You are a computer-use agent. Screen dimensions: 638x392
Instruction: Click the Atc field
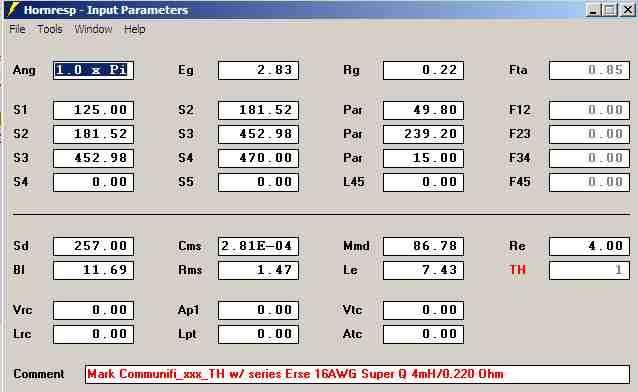[423, 334]
